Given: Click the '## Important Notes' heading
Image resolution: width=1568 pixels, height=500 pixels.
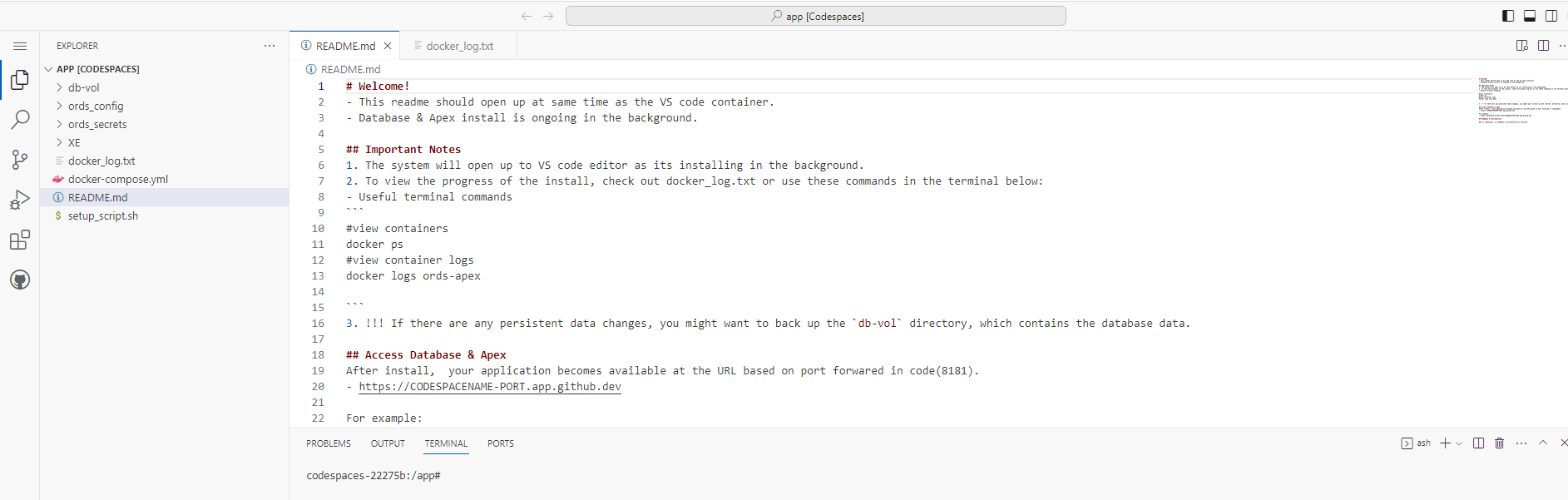Looking at the screenshot, I should 403,150.
